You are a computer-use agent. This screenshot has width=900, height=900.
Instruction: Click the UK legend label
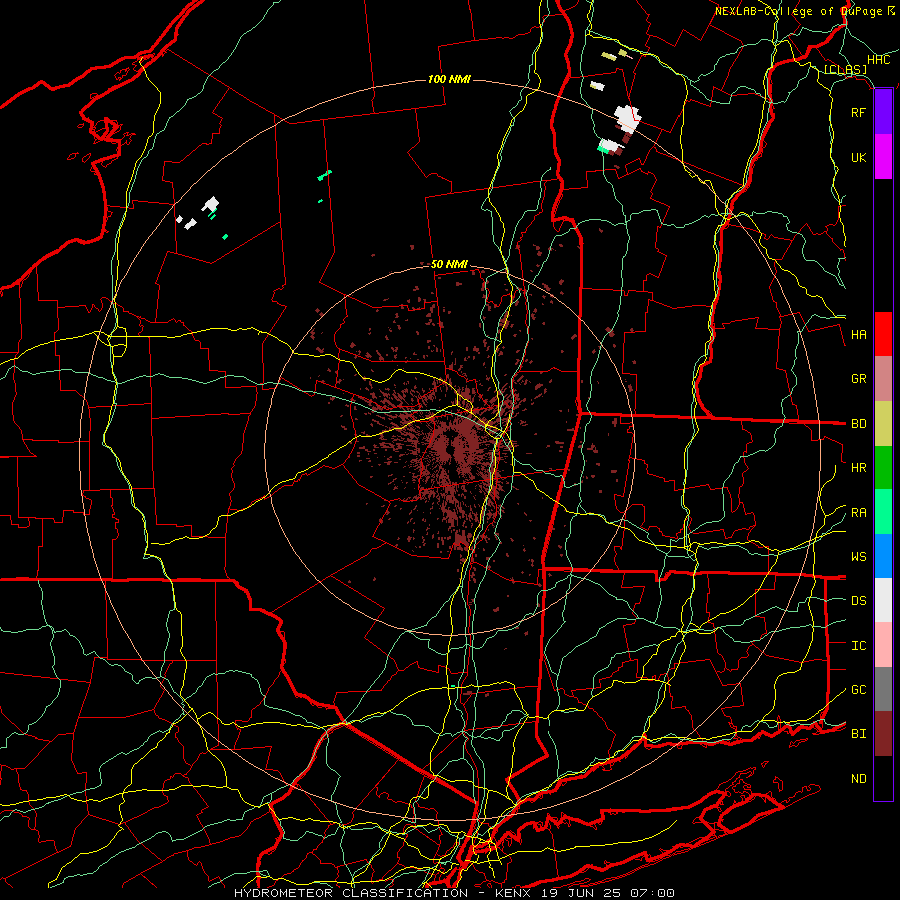coord(858,157)
